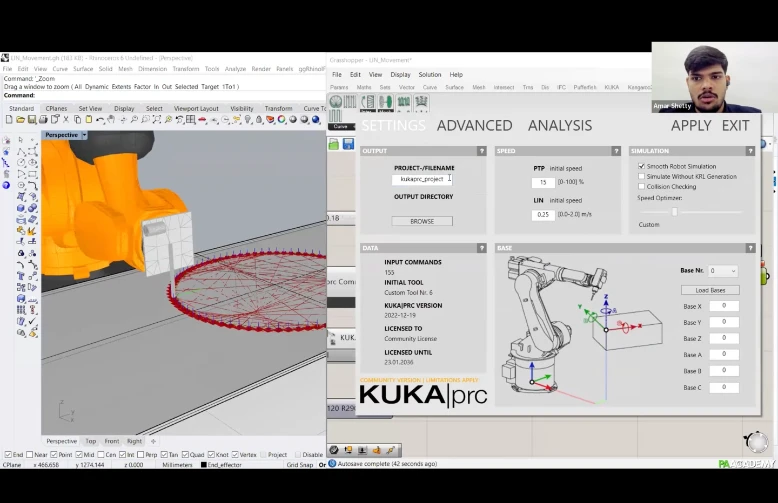Expand the Perspective viewport menu arrow
The image size is (778, 503).
[x=84, y=135]
